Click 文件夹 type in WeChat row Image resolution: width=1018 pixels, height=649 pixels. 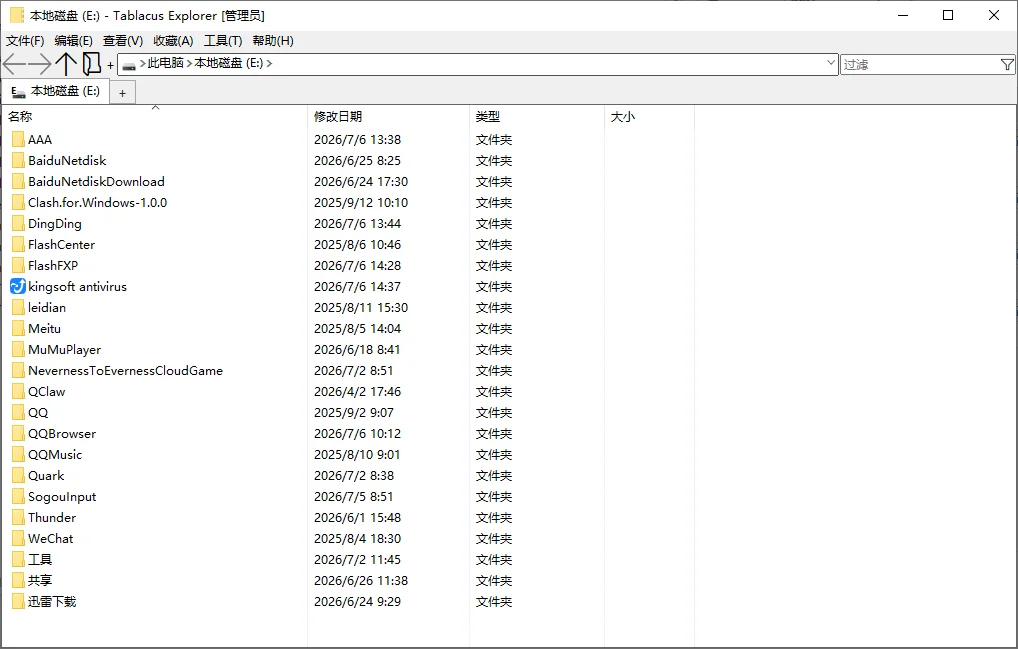(x=494, y=538)
